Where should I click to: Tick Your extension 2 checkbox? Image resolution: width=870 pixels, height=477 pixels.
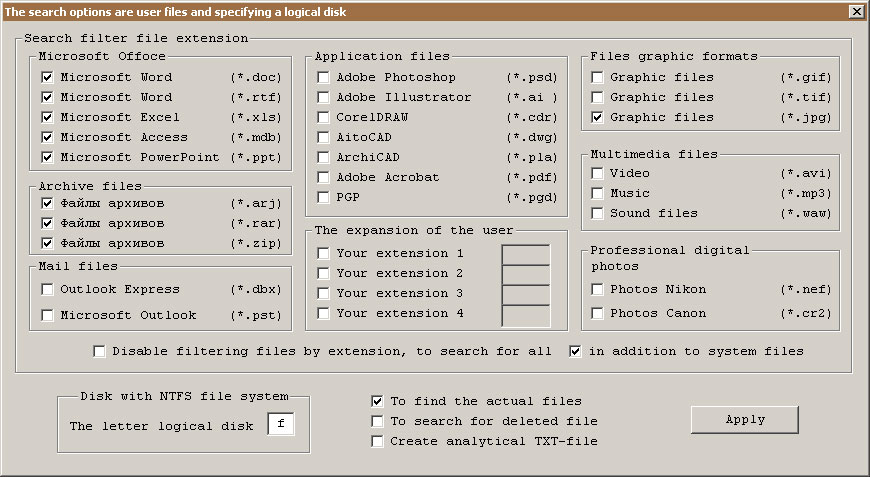[x=323, y=273]
